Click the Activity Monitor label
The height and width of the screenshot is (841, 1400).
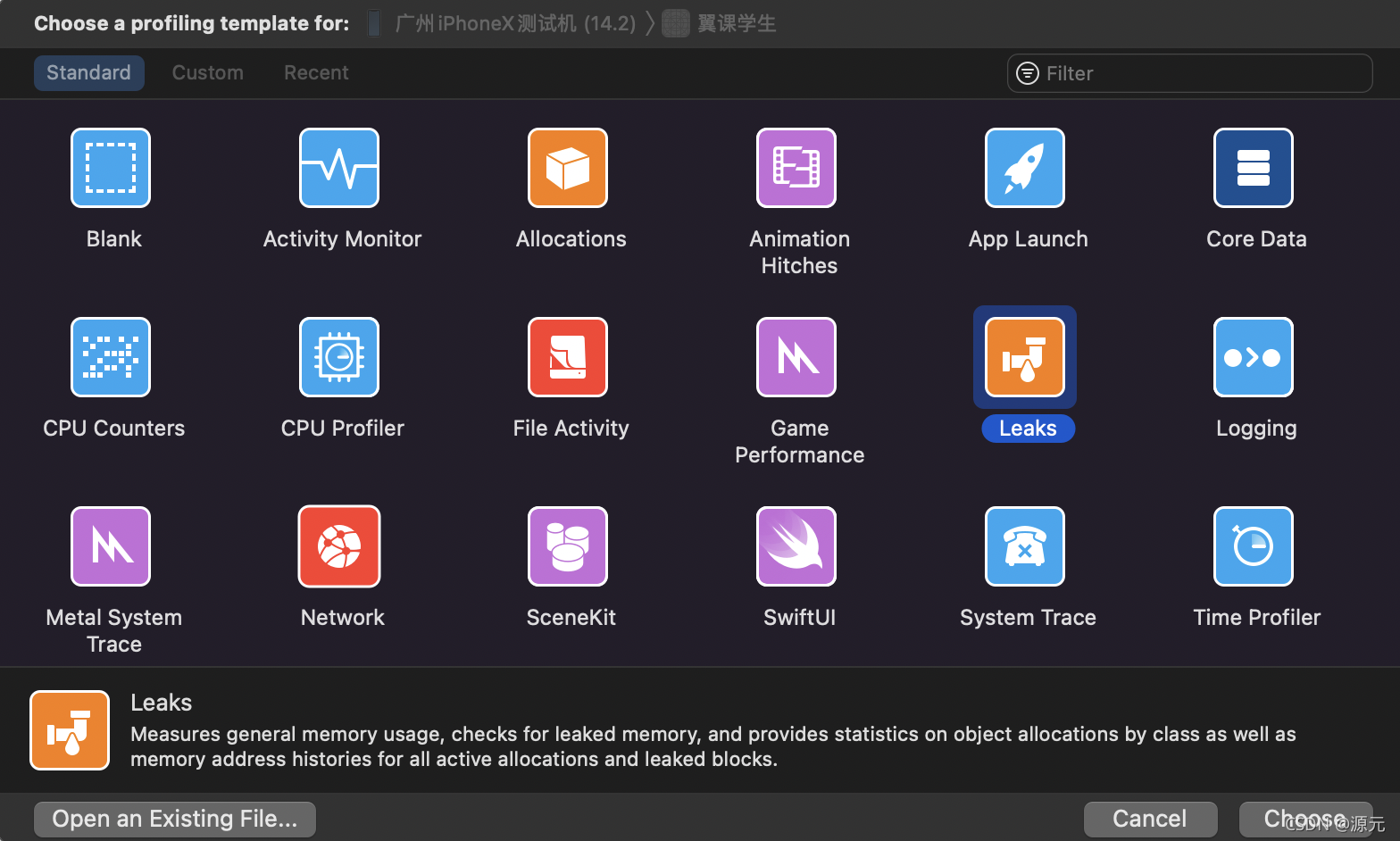(x=343, y=239)
